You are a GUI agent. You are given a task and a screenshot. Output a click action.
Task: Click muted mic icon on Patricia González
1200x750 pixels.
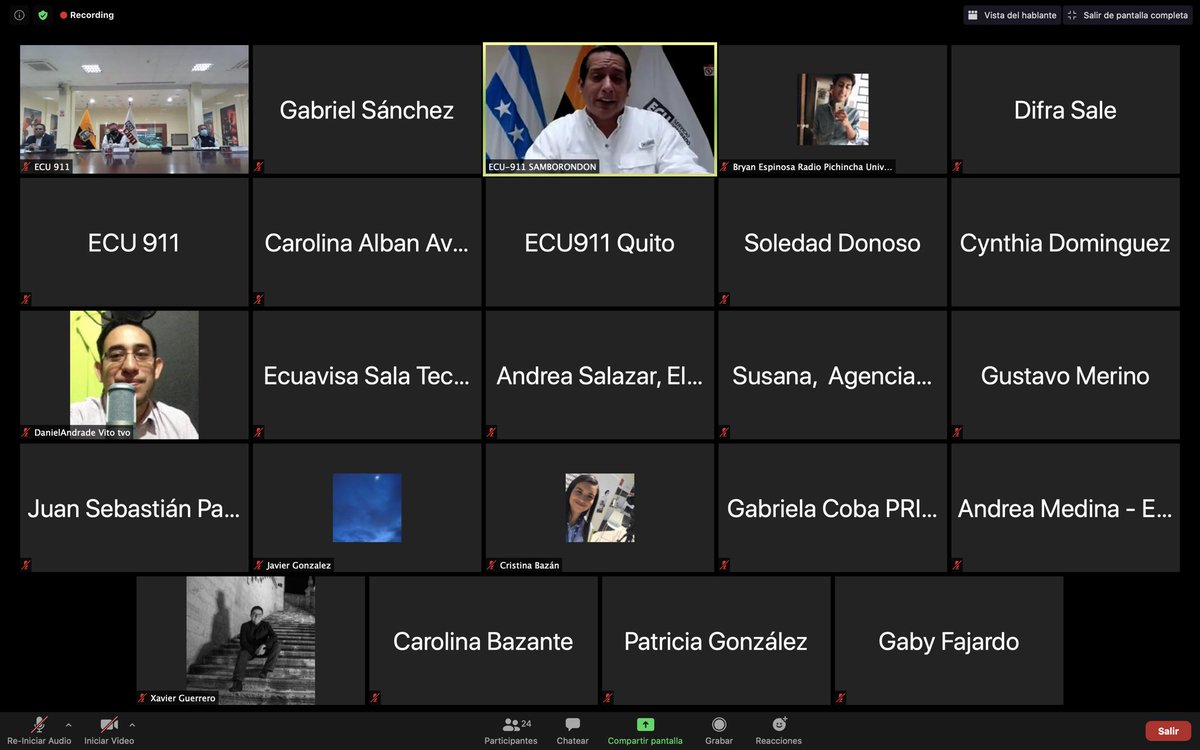point(608,698)
